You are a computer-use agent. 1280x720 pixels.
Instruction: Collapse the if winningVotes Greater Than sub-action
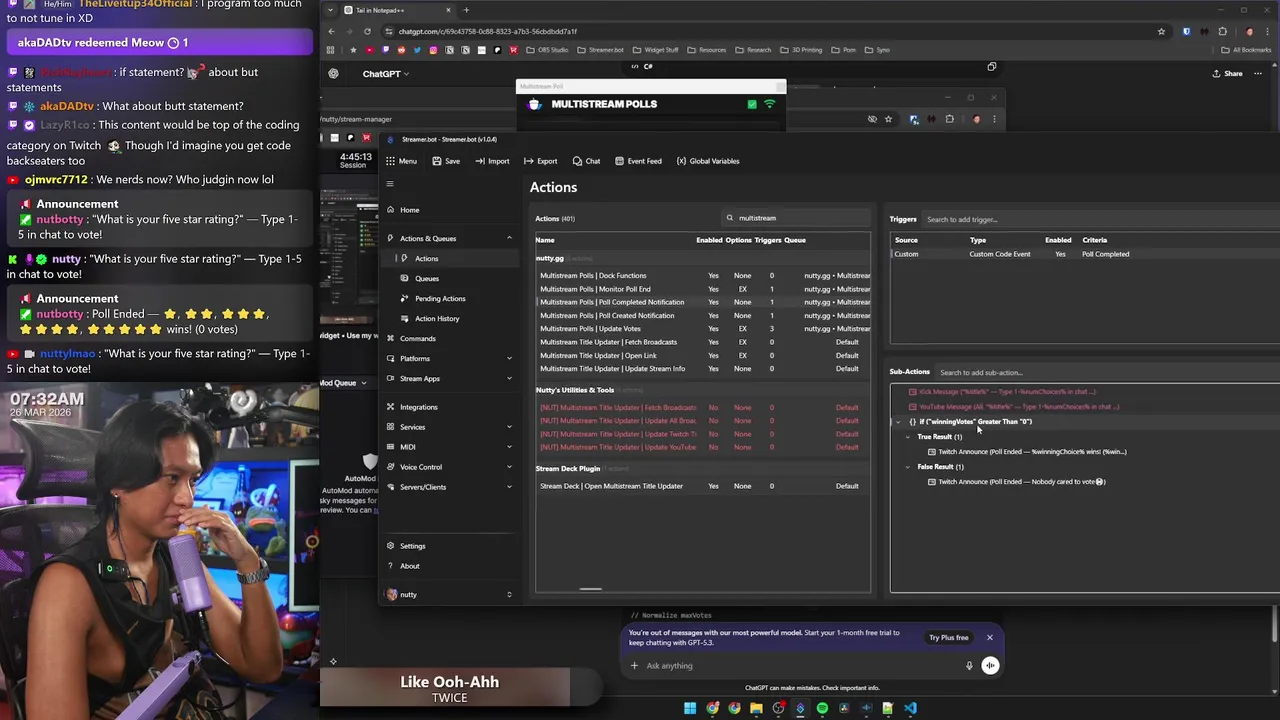[x=899, y=422]
